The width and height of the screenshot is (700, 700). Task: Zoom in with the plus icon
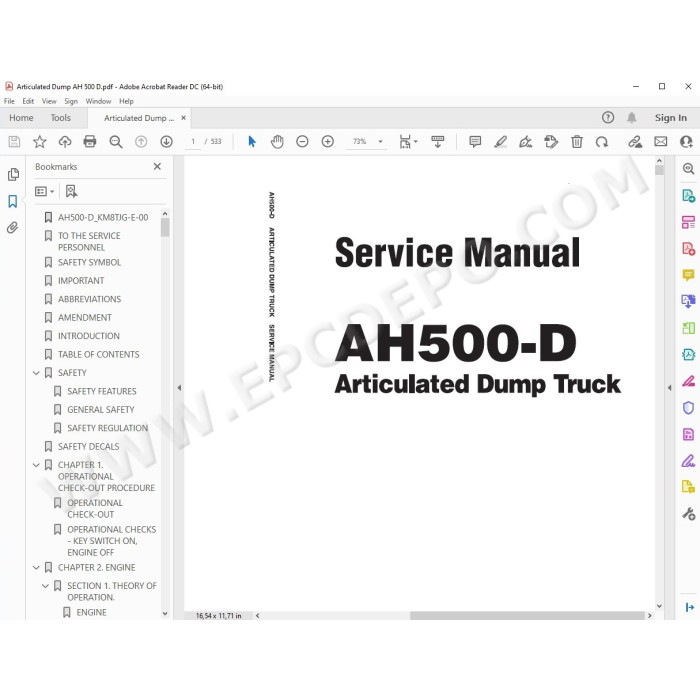328,142
